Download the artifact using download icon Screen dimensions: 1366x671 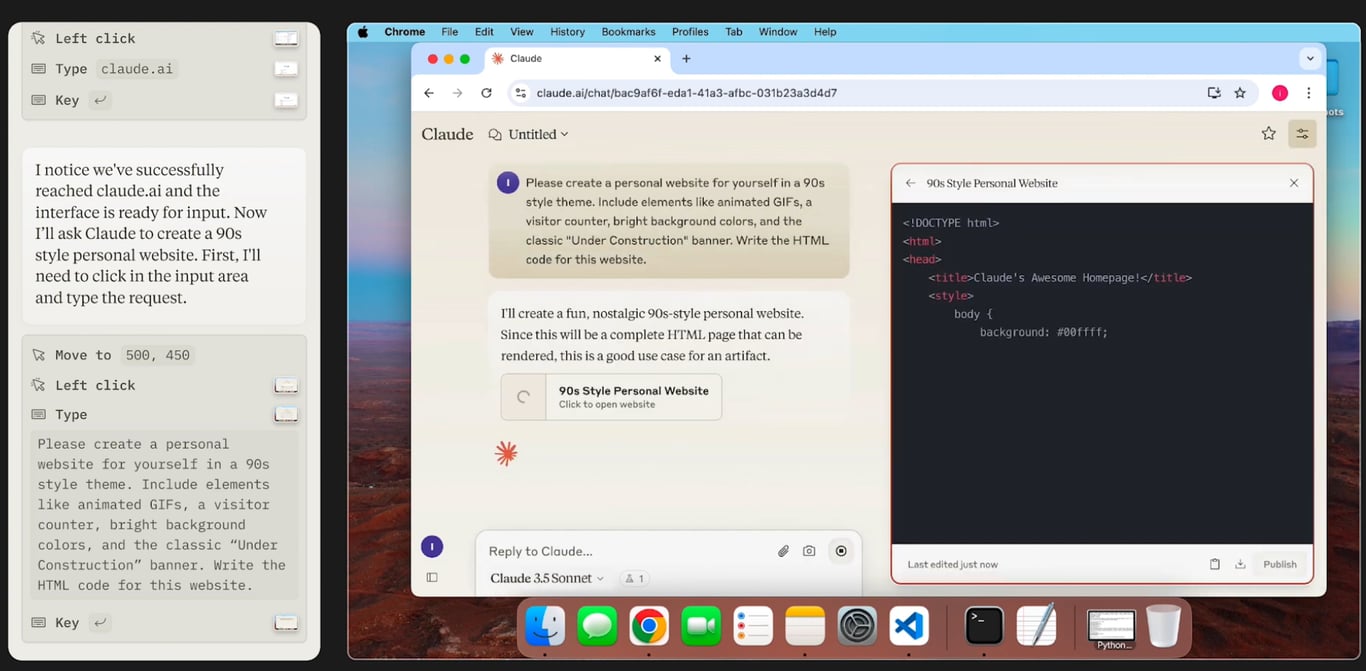point(1240,564)
